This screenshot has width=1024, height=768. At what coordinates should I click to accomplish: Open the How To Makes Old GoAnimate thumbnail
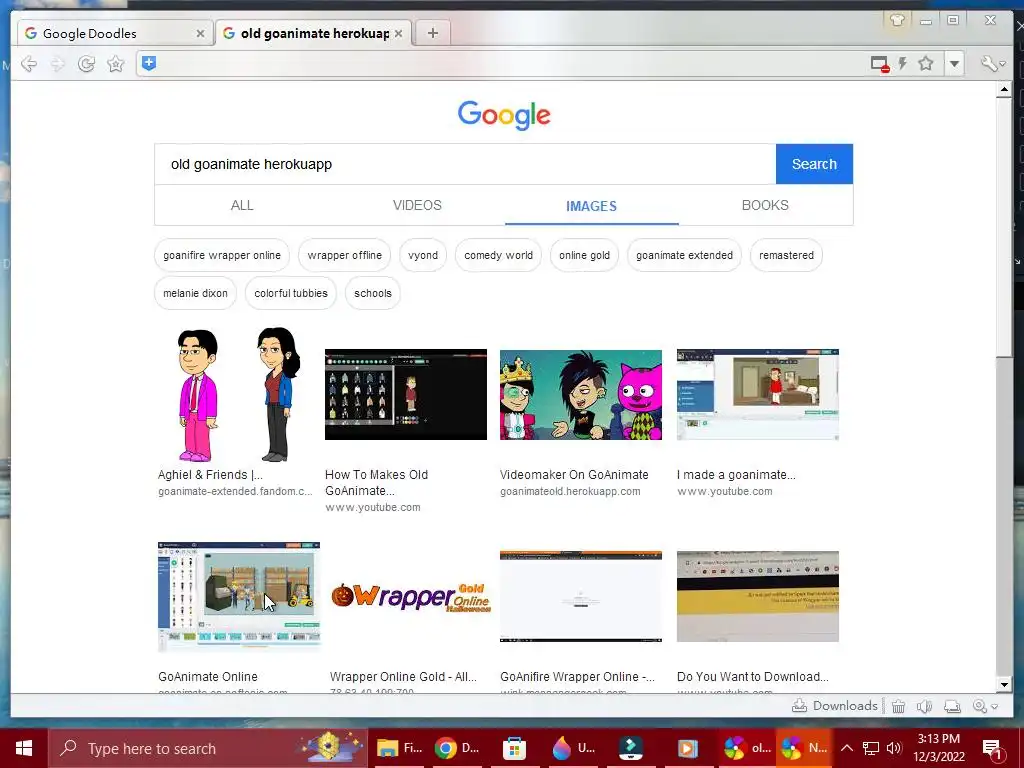(406, 394)
